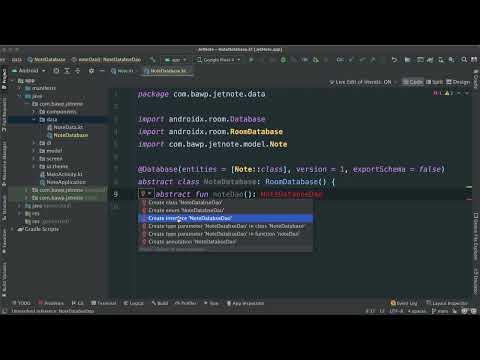Click the Run app play button
This screenshot has height=360, width=480.
[252, 60]
